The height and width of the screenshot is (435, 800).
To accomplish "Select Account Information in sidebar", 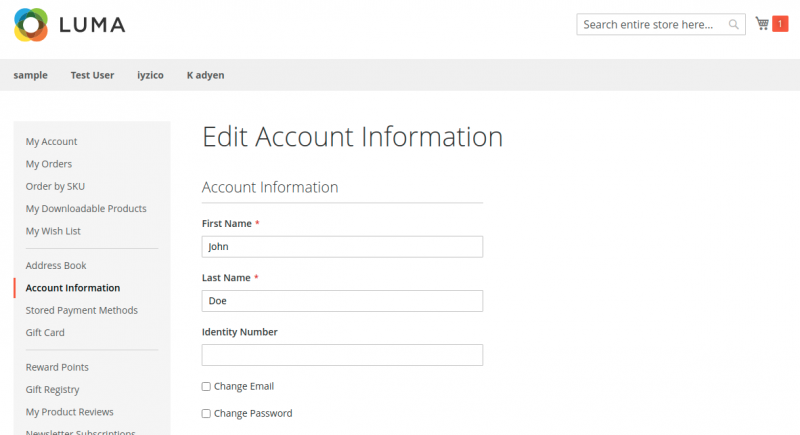I will pos(73,288).
